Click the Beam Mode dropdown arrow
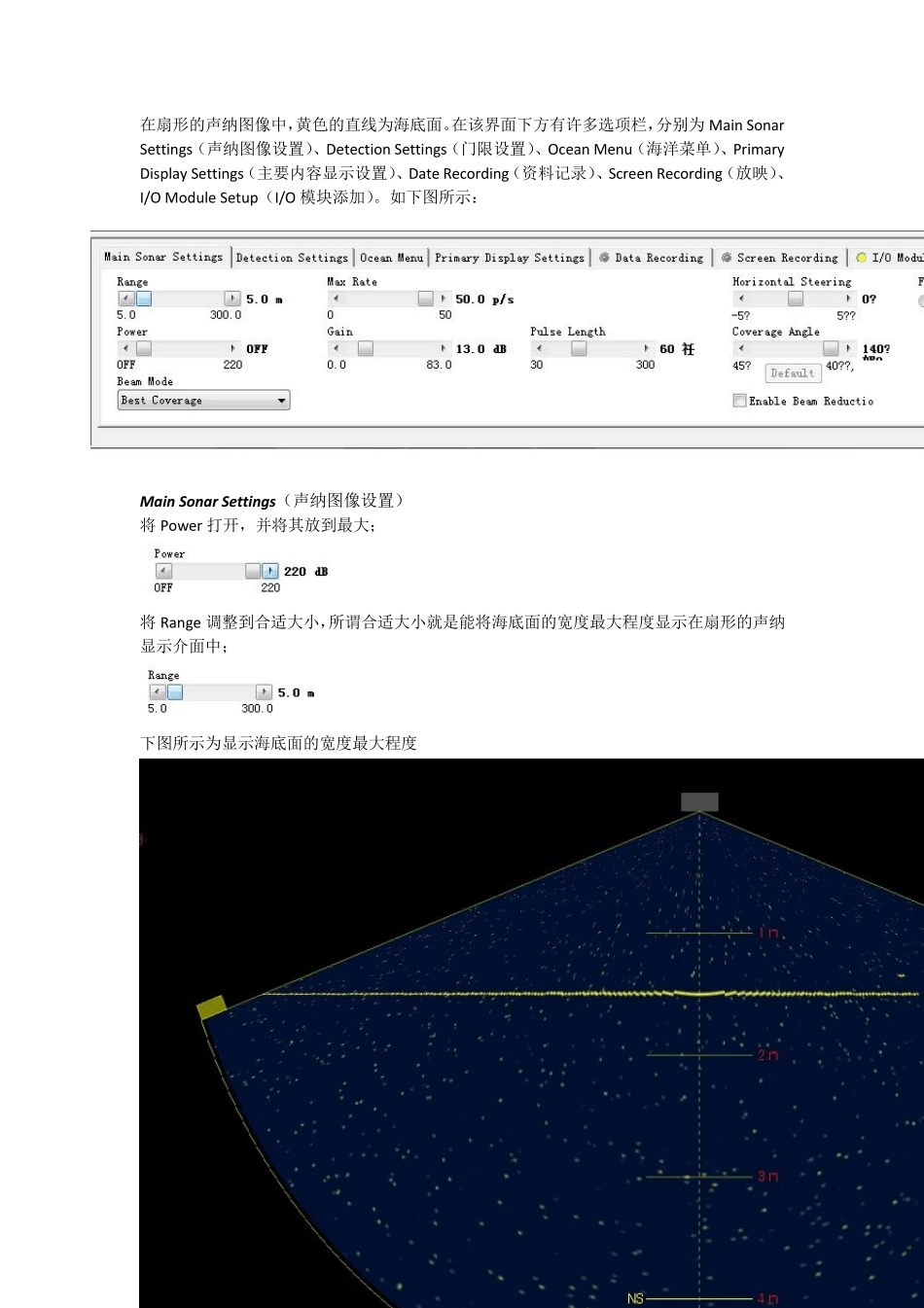 pyautogui.click(x=281, y=401)
